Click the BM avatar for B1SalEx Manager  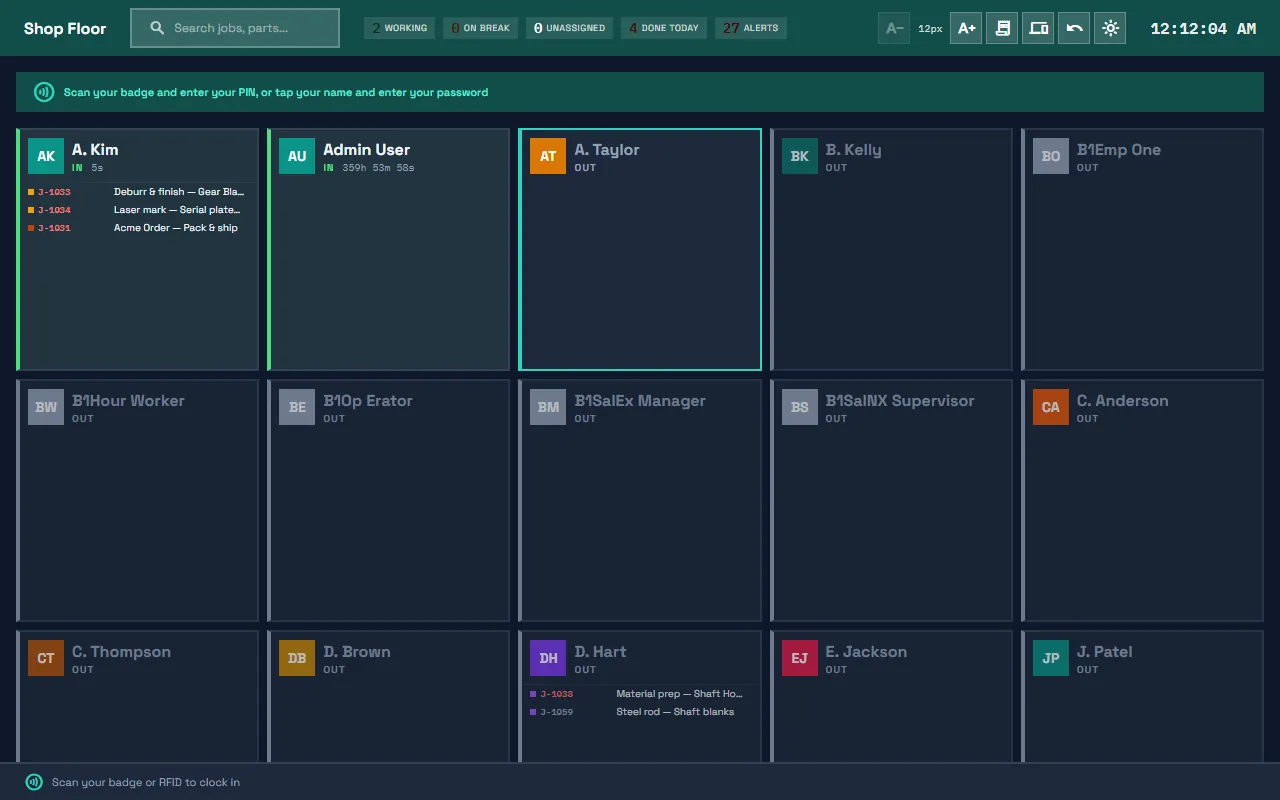tap(548, 407)
